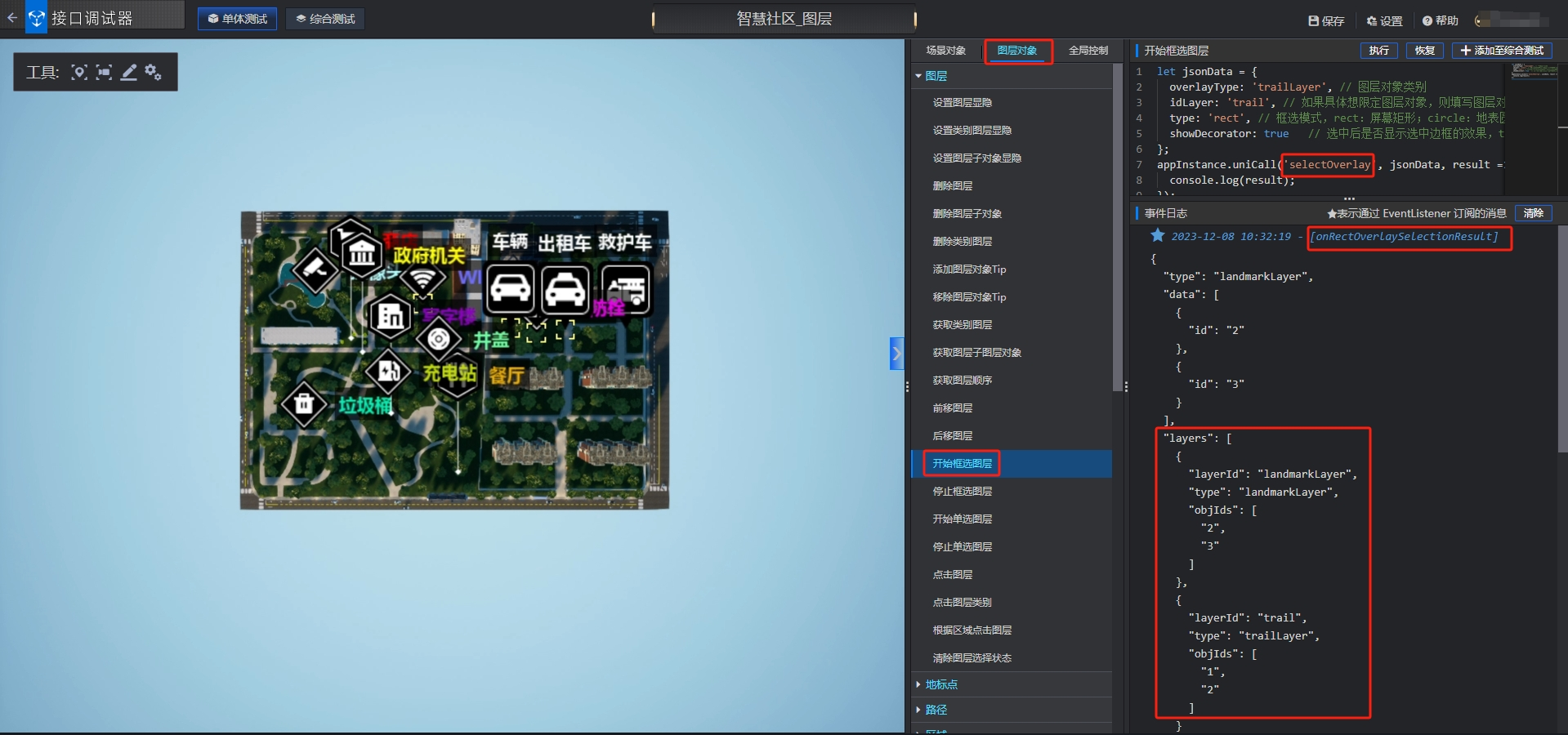This screenshot has height=735, width=1568.
Task: Click the 政府机关 building marker icon on map
Action: click(x=361, y=254)
